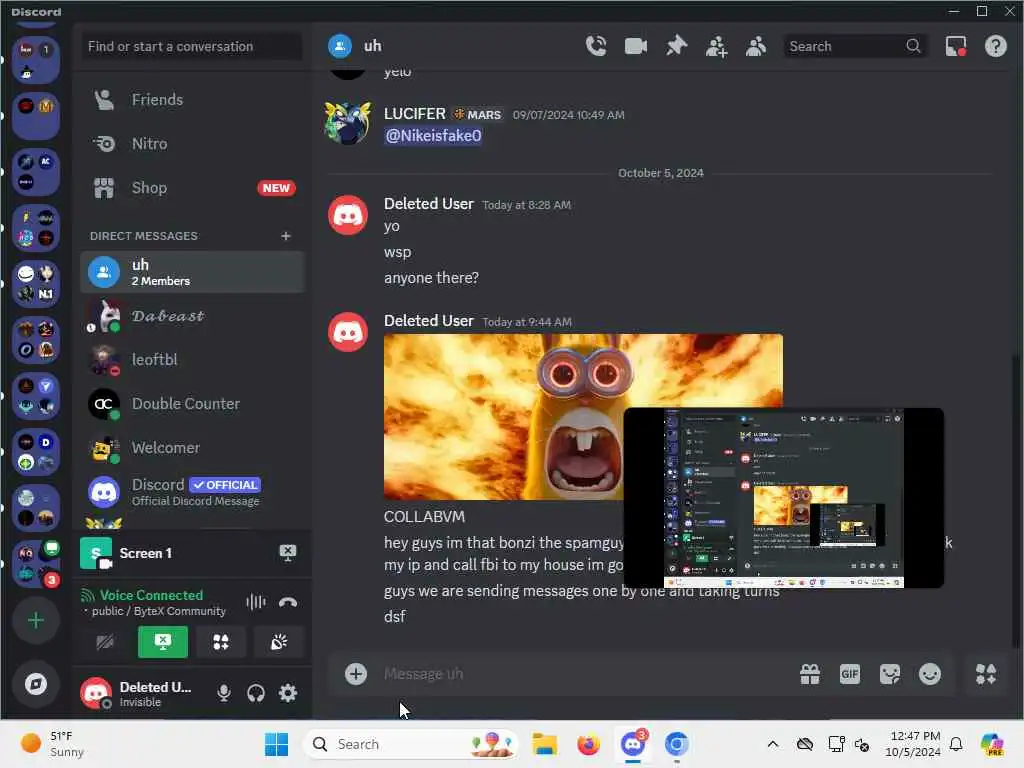The width and height of the screenshot is (1024, 768).
Task: Open the sticker picker
Action: pyautogui.click(x=889, y=674)
